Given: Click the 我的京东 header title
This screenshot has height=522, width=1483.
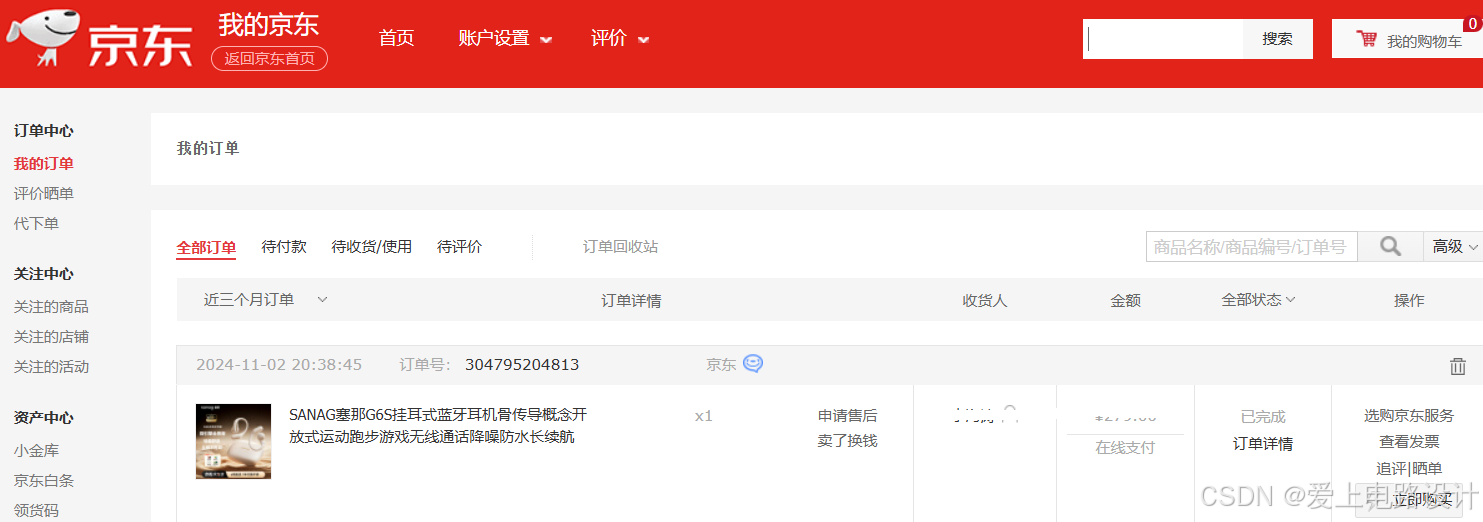Looking at the screenshot, I should point(269,24).
